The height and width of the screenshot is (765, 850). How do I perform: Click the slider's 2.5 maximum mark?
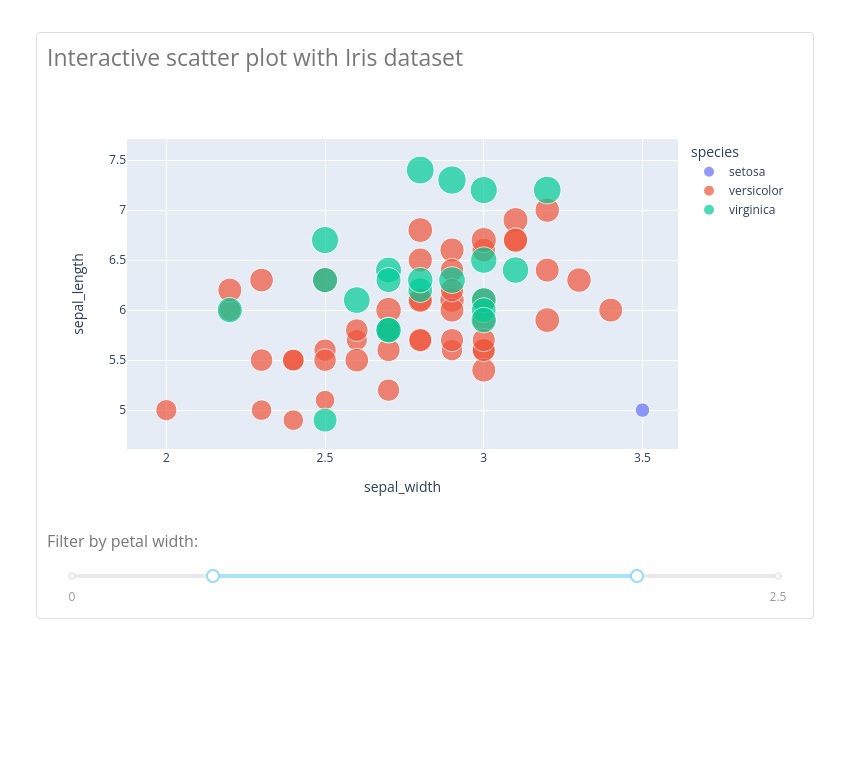778,596
